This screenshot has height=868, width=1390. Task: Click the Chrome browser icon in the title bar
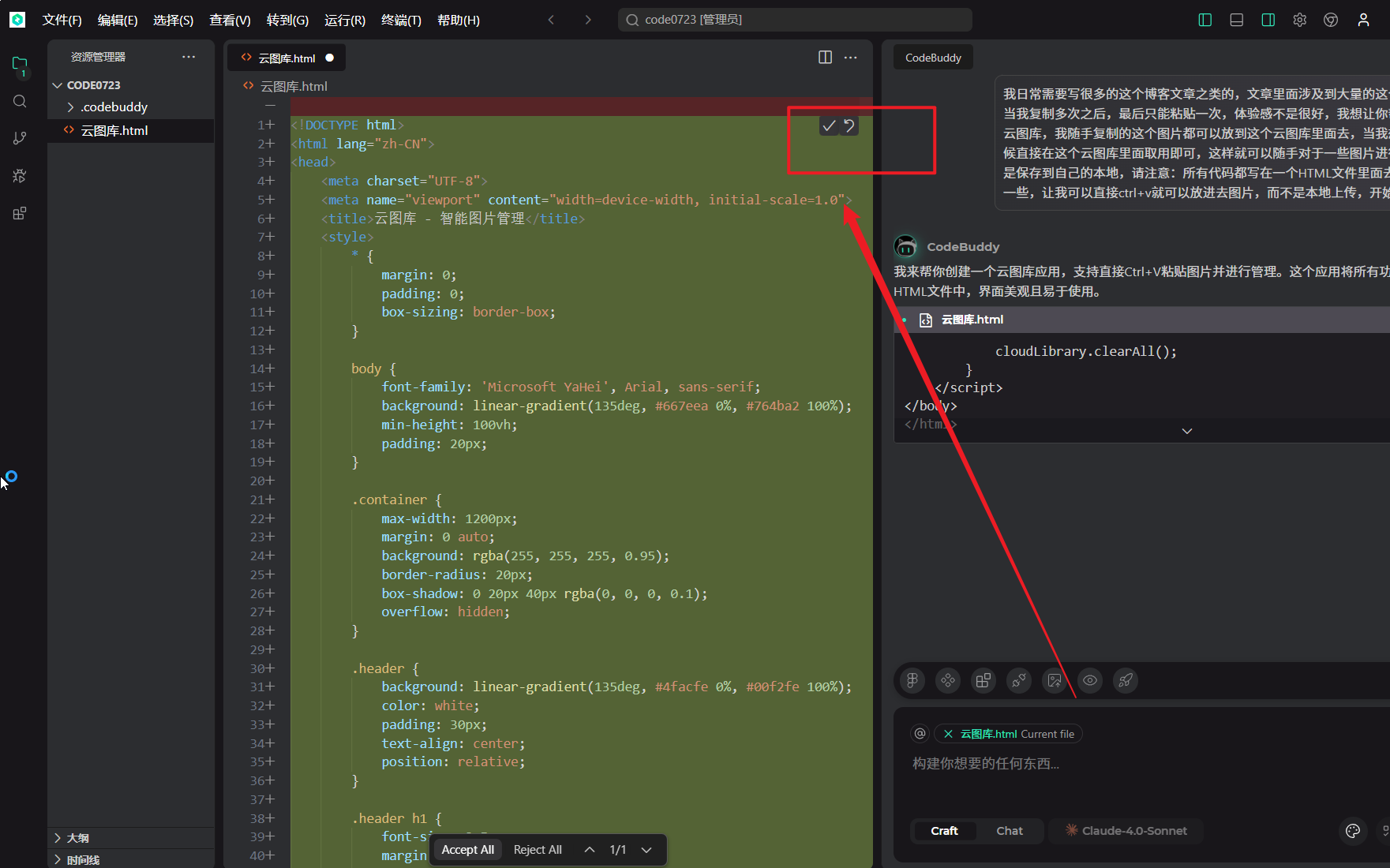coord(1331,20)
